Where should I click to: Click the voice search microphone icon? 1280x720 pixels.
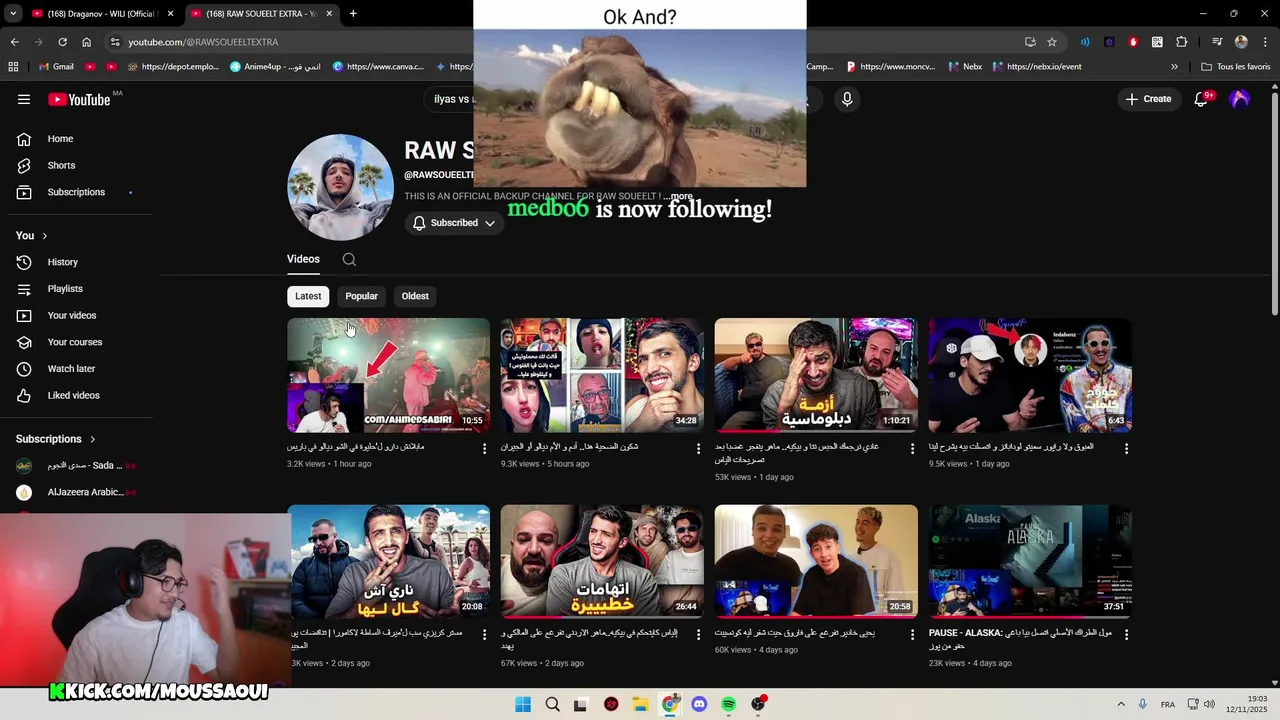tap(847, 99)
